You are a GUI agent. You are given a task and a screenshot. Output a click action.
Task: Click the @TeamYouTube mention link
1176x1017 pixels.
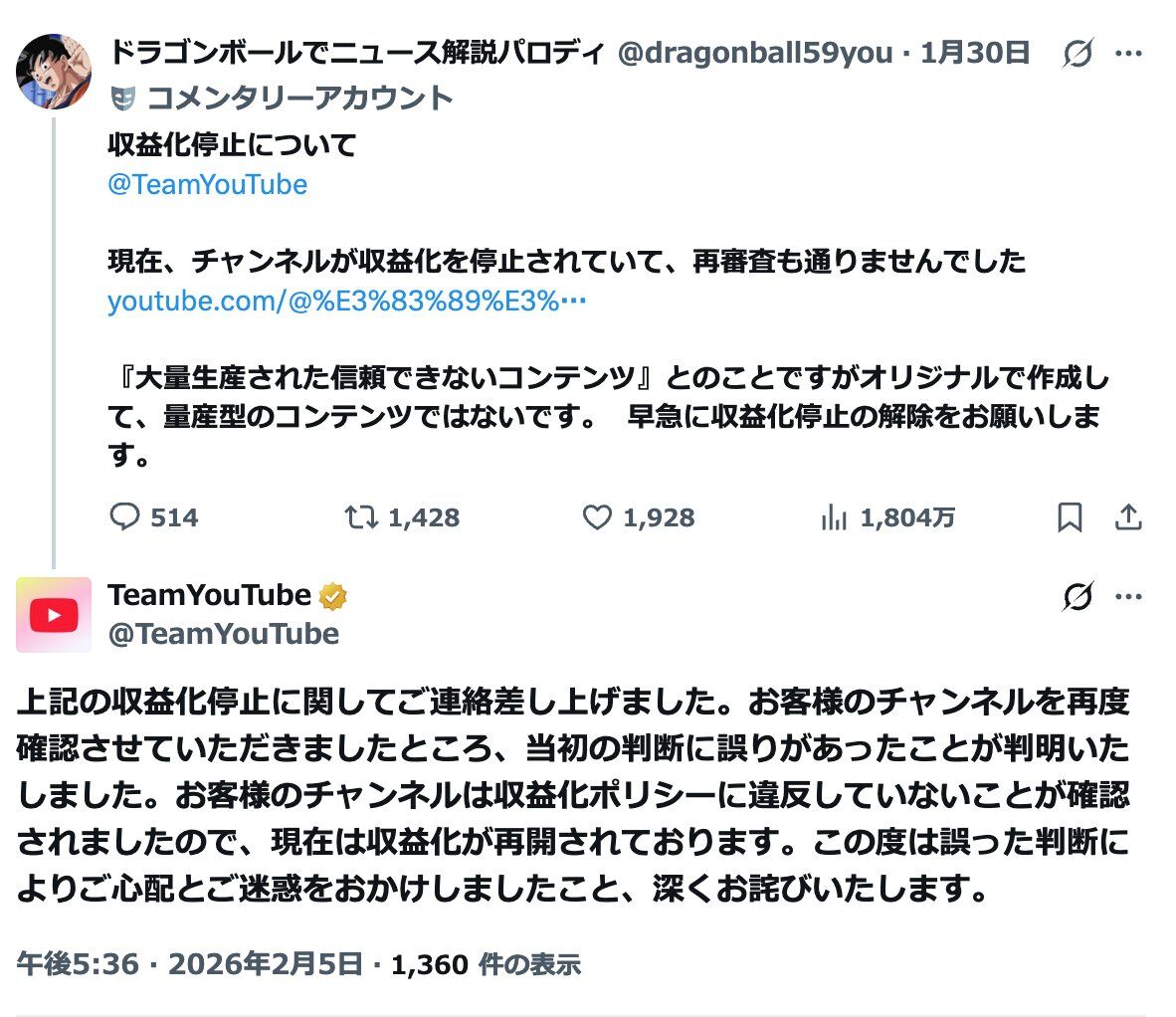click(207, 185)
